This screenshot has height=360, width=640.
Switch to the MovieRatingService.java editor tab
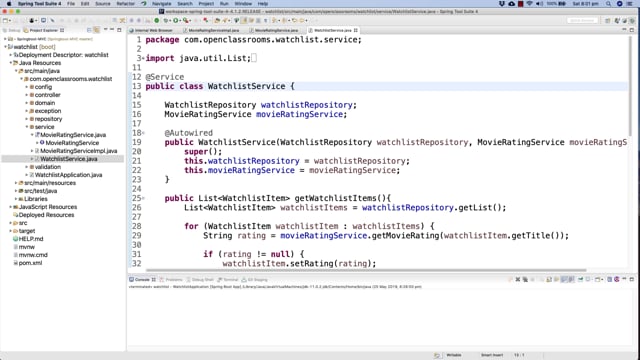tap(274, 30)
